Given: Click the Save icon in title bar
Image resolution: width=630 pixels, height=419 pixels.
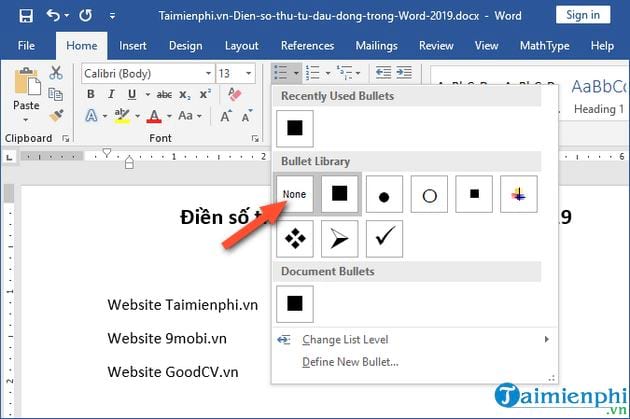Looking at the screenshot, I should point(26,16).
